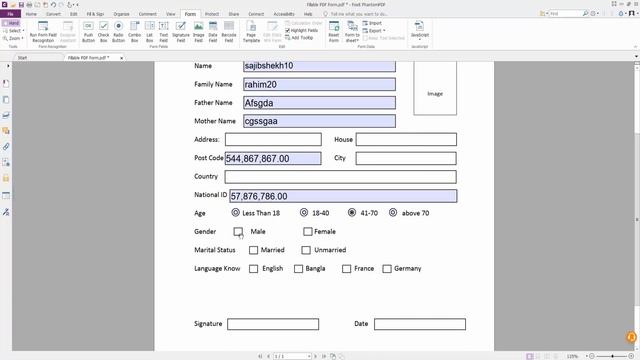Screen dimensions: 640x360
Task: Open the Protect ribbon tab
Action: pyautogui.click(x=212, y=14)
